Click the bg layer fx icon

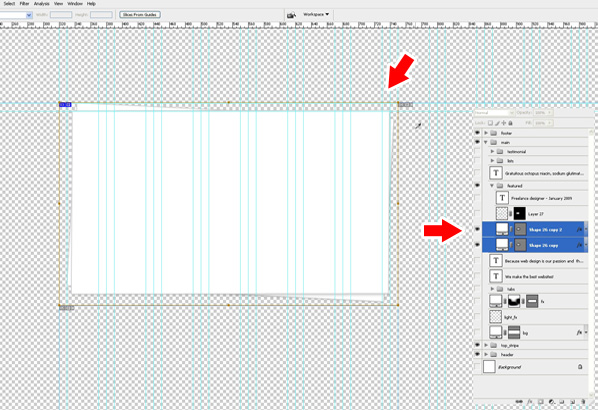[x=579, y=333]
